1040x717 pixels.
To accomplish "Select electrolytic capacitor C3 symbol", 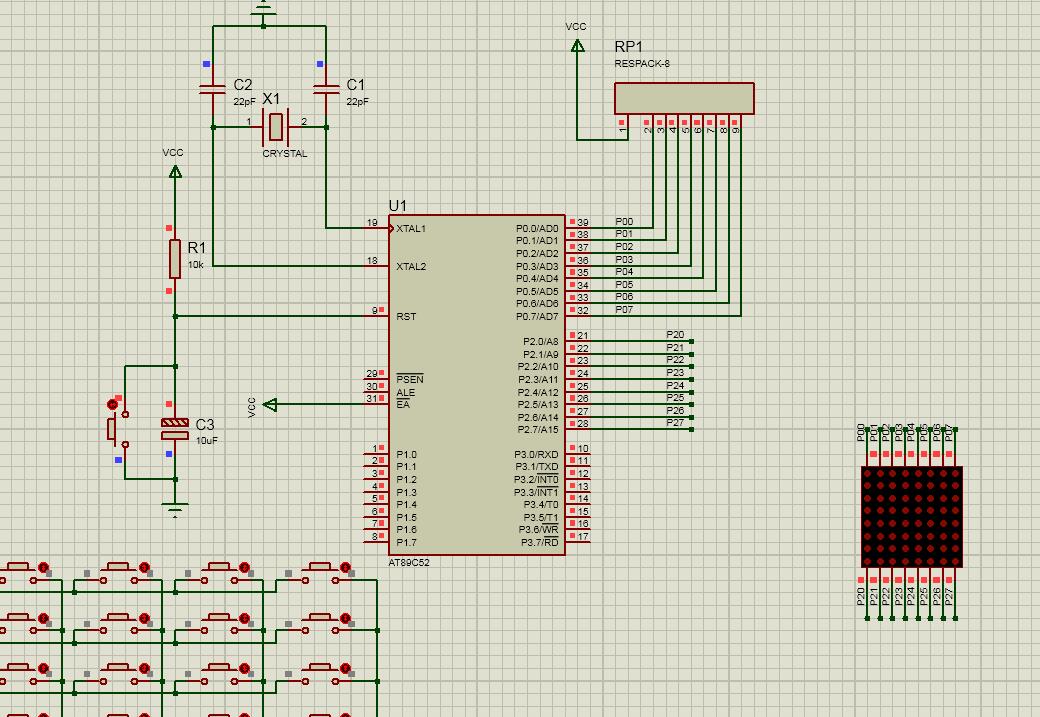I will coord(174,428).
